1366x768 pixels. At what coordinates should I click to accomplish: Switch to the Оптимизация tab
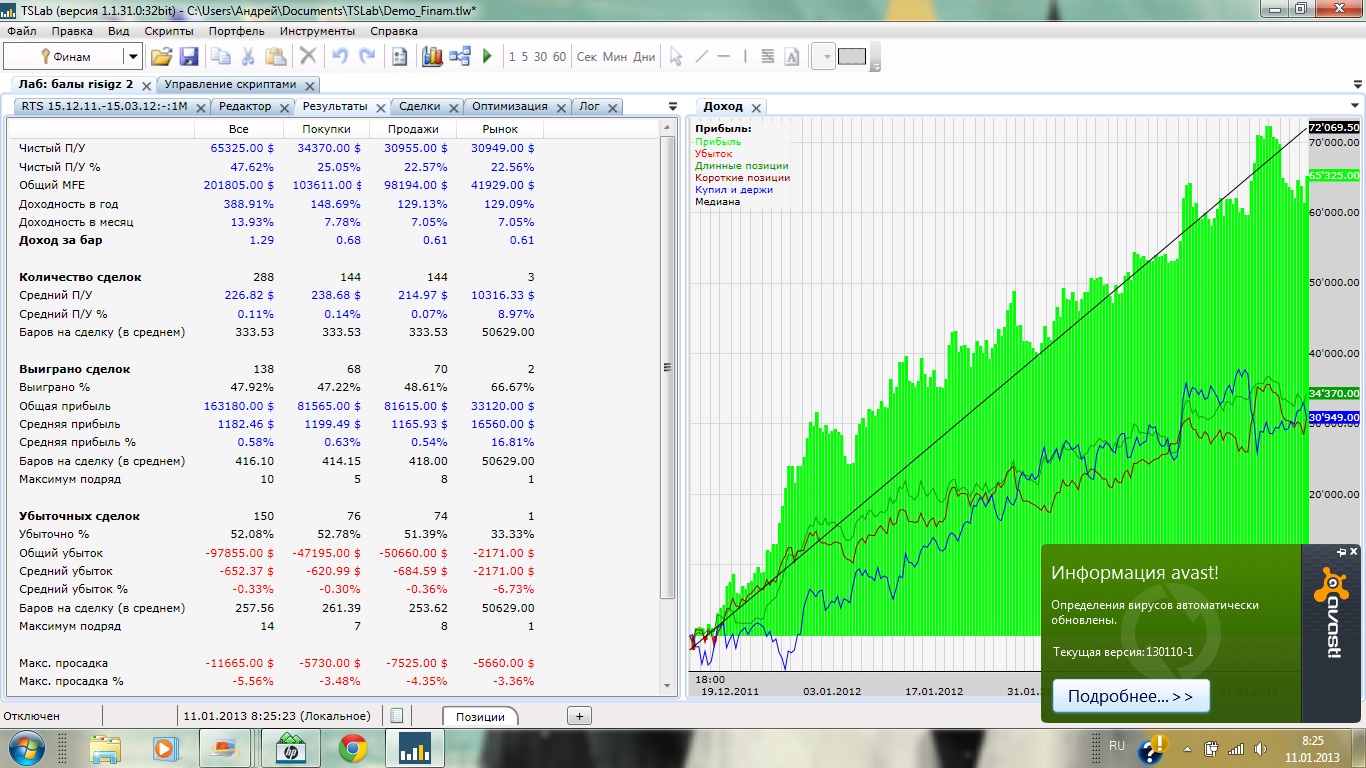(509, 106)
